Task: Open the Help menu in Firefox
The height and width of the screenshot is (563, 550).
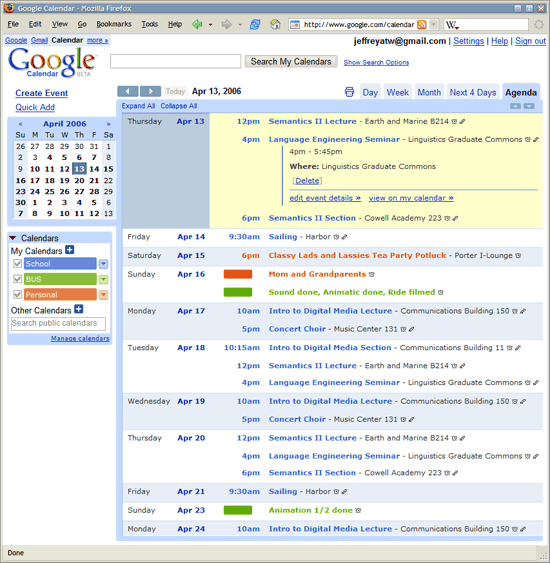Action: click(x=175, y=24)
